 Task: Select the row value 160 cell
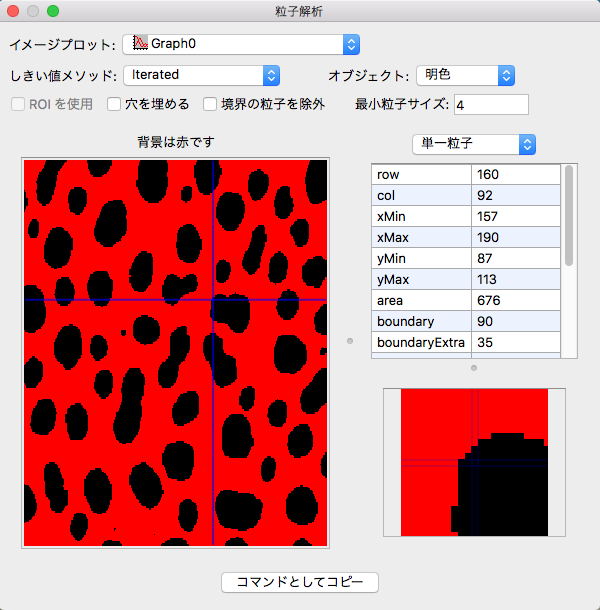(x=516, y=174)
